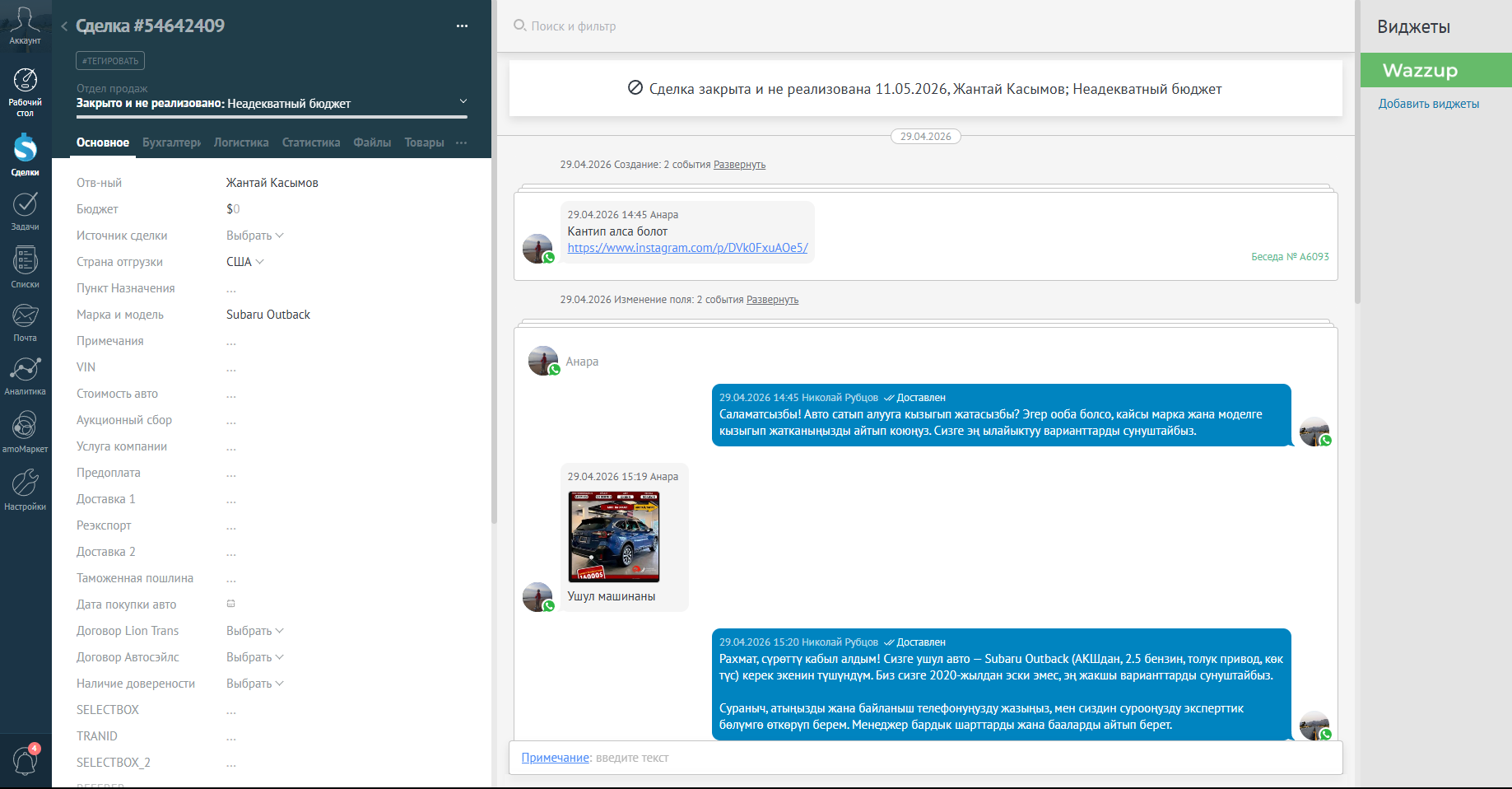Switch to Бухгалтерия tab

(x=171, y=142)
